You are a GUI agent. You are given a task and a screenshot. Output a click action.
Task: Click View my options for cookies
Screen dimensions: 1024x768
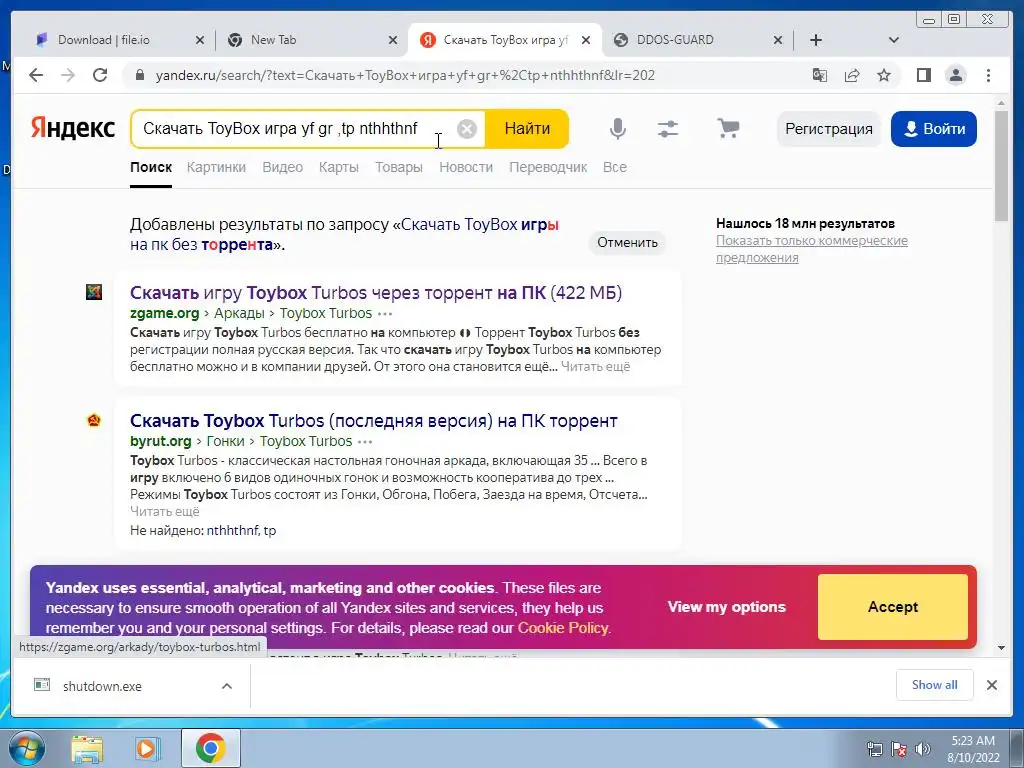[x=726, y=607]
